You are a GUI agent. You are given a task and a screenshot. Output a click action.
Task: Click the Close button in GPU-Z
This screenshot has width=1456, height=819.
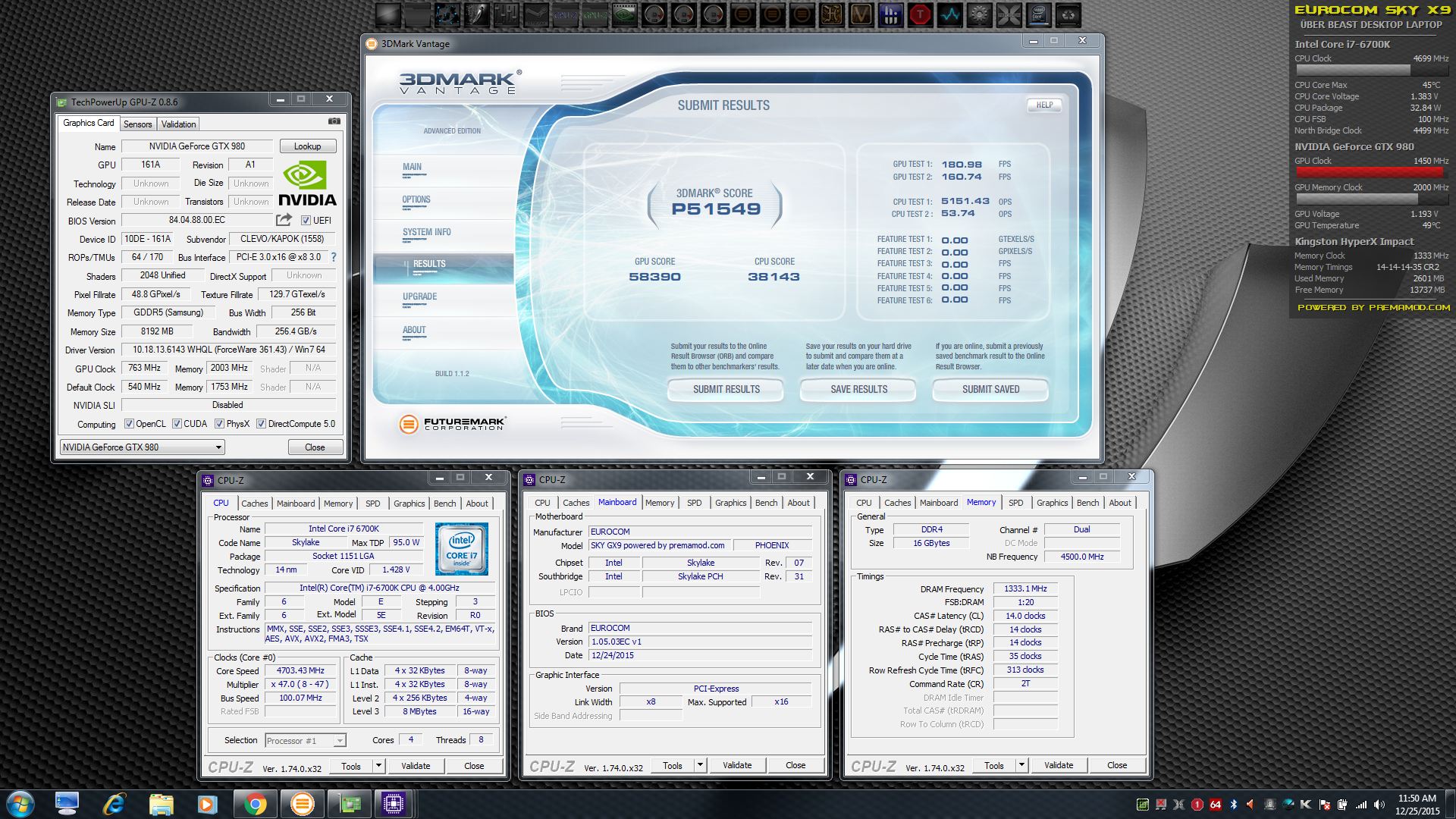click(315, 447)
